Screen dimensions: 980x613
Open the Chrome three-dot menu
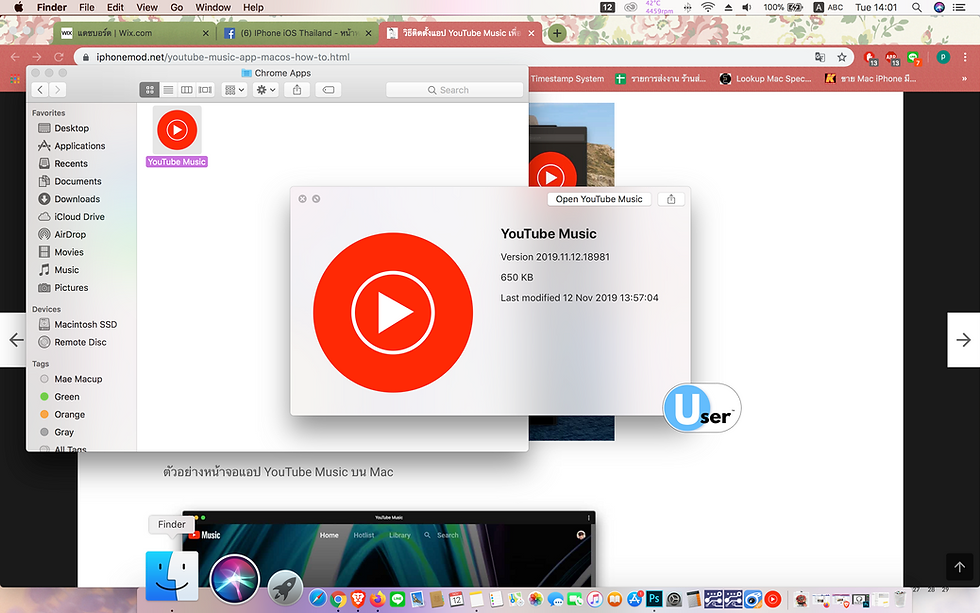point(965,57)
